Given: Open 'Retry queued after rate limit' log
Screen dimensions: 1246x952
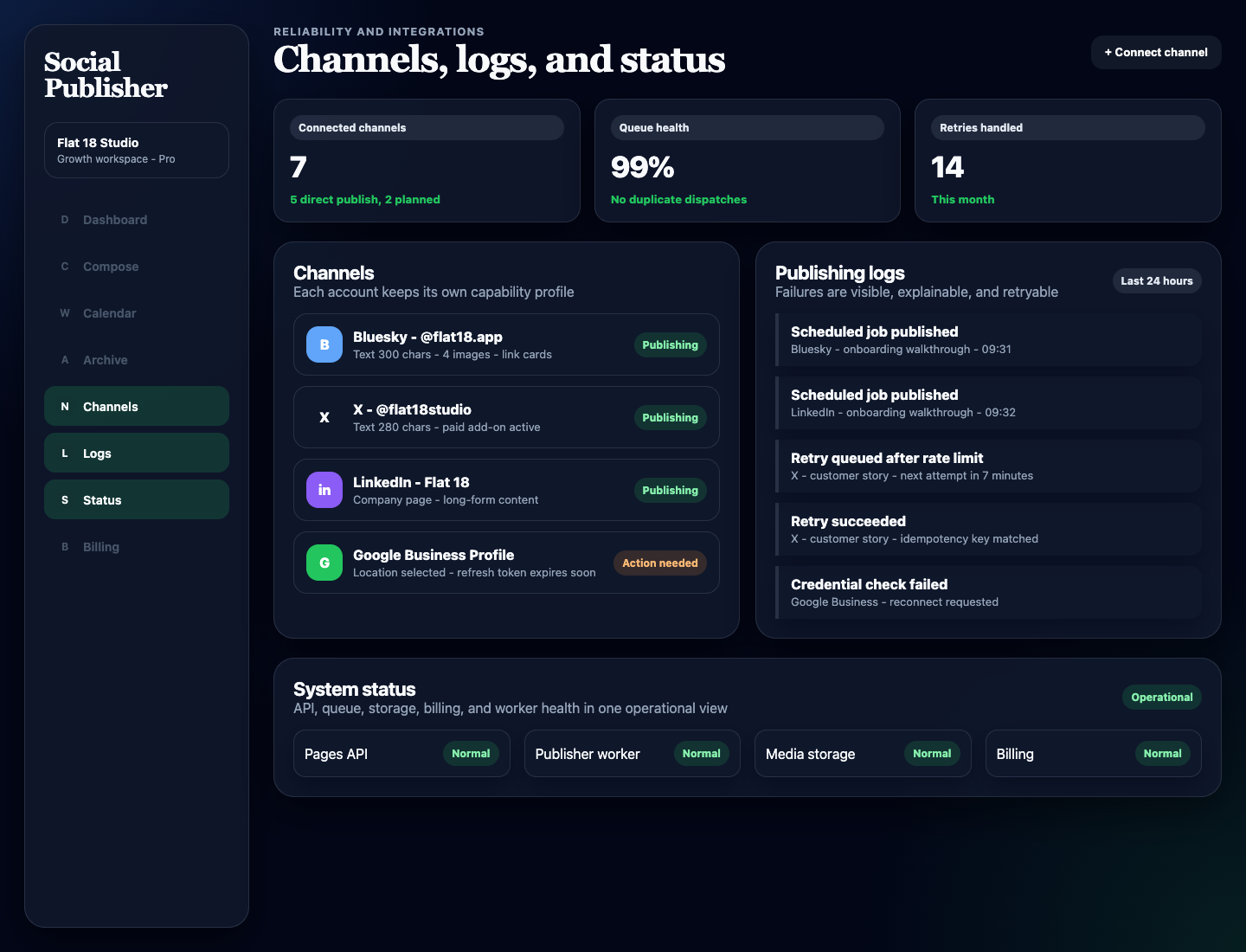Looking at the screenshot, I should (x=988, y=466).
